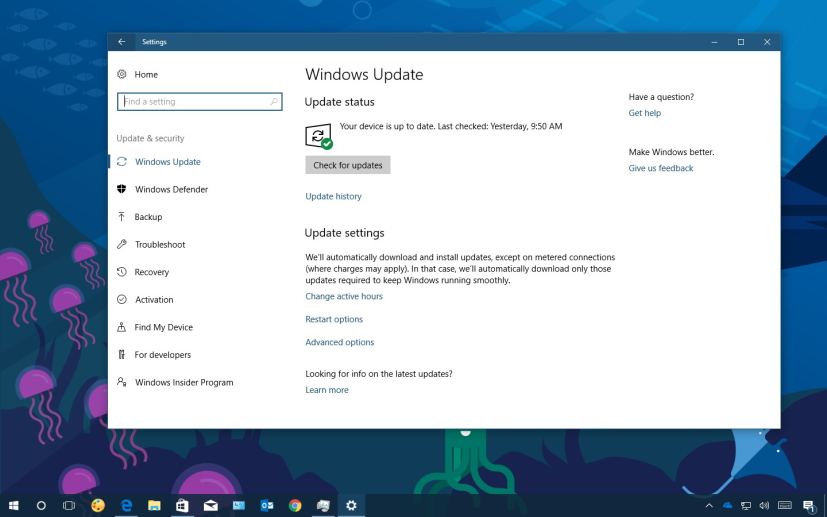This screenshot has height=517, width=827.
Task: Maximize the Settings window
Action: [x=741, y=42]
